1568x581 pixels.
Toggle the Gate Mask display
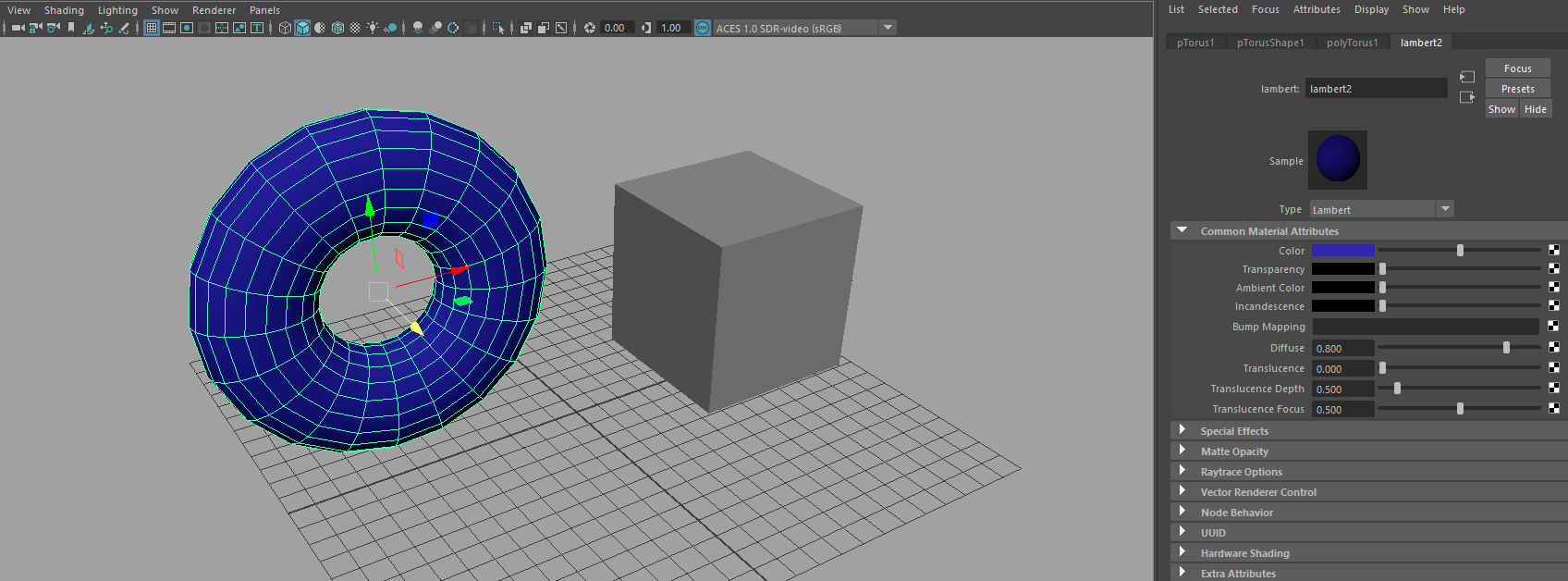tap(204, 28)
